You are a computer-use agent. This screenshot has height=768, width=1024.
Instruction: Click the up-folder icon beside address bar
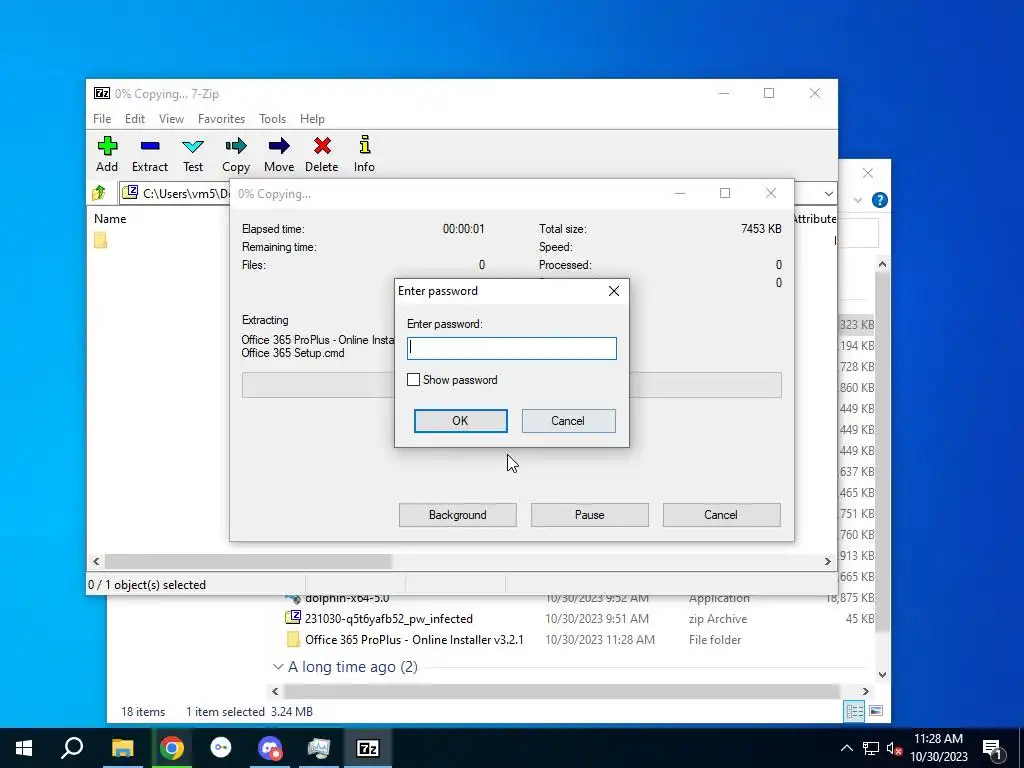coord(99,193)
